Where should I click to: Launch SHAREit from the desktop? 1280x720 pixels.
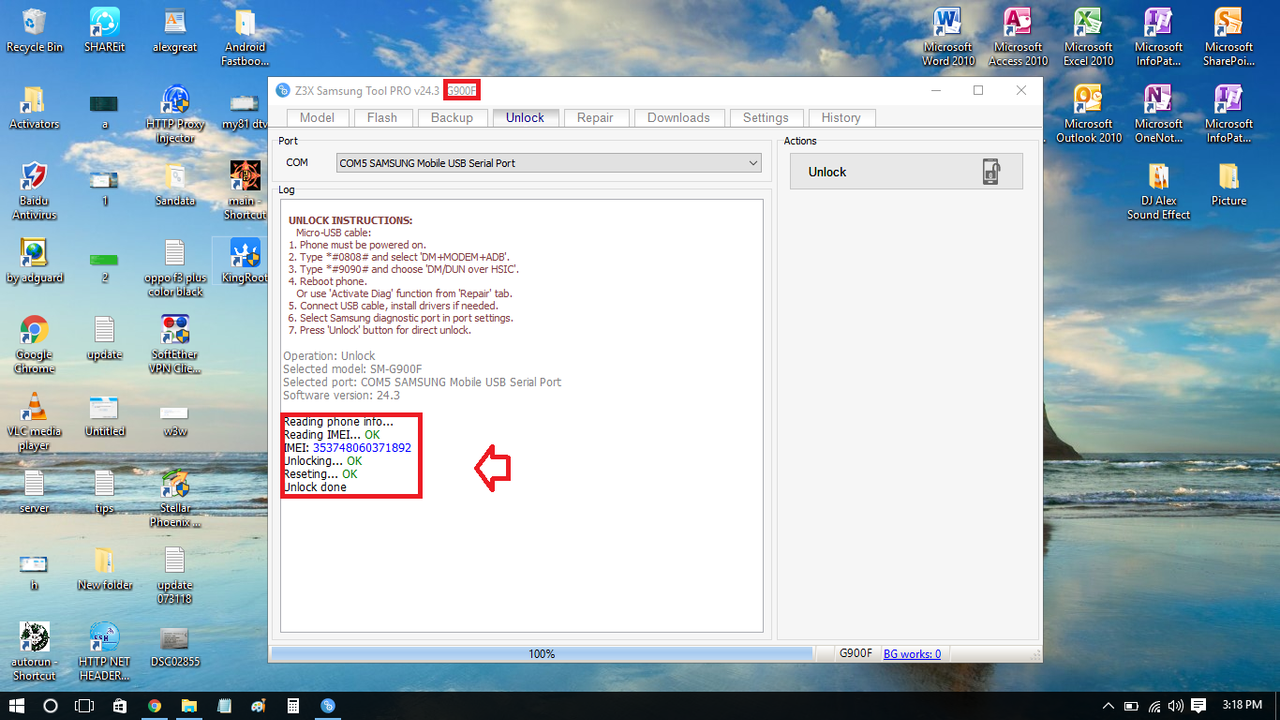pyautogui.click(x=104, y=30)
